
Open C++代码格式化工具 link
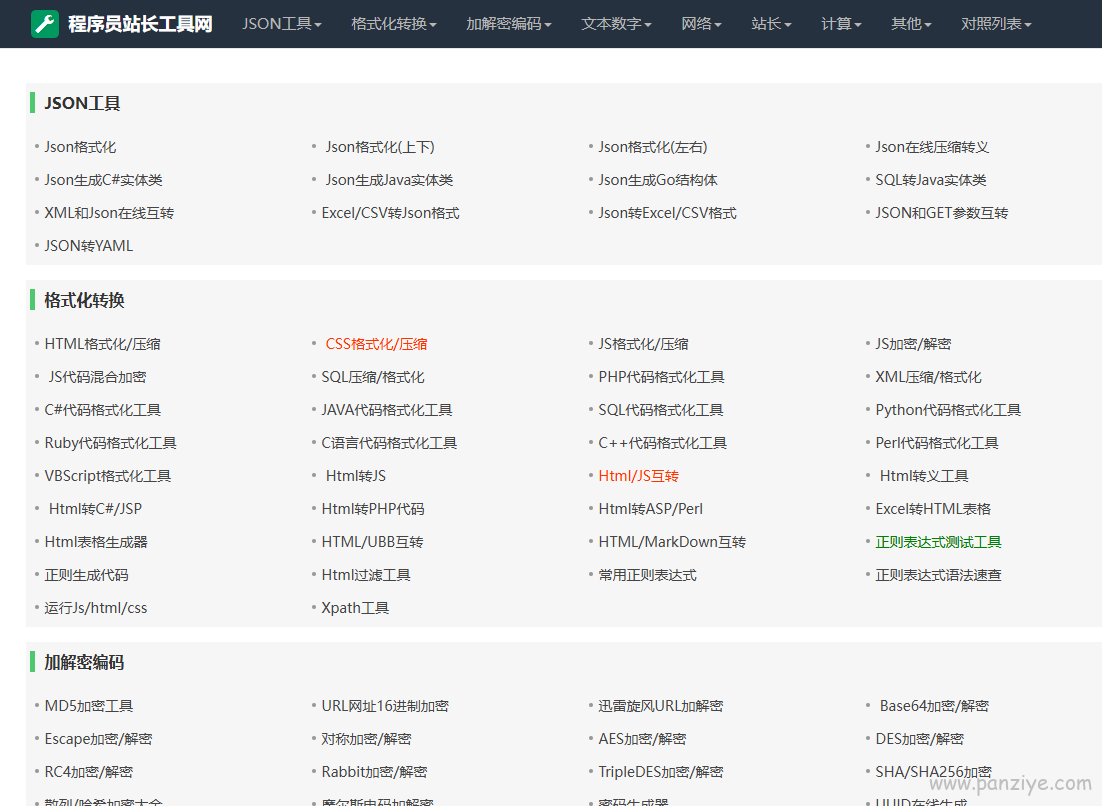click(662, 443)
